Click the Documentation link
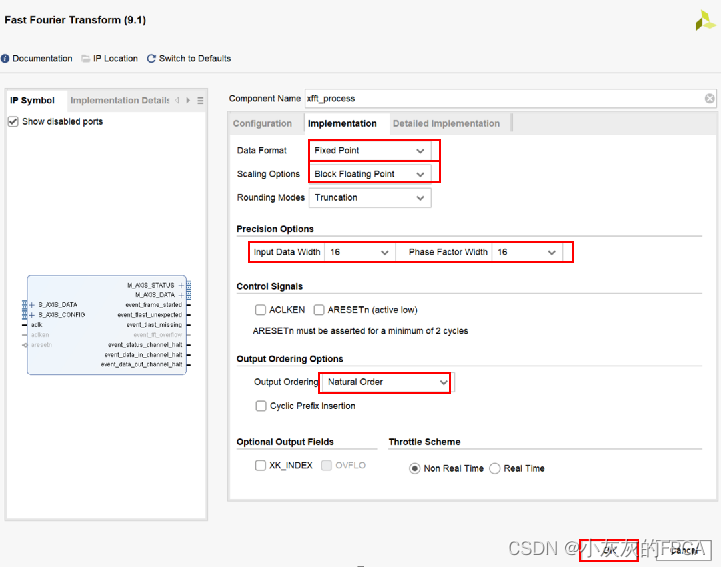The height and width of the screenshot is (567, 721). (42, 59)
